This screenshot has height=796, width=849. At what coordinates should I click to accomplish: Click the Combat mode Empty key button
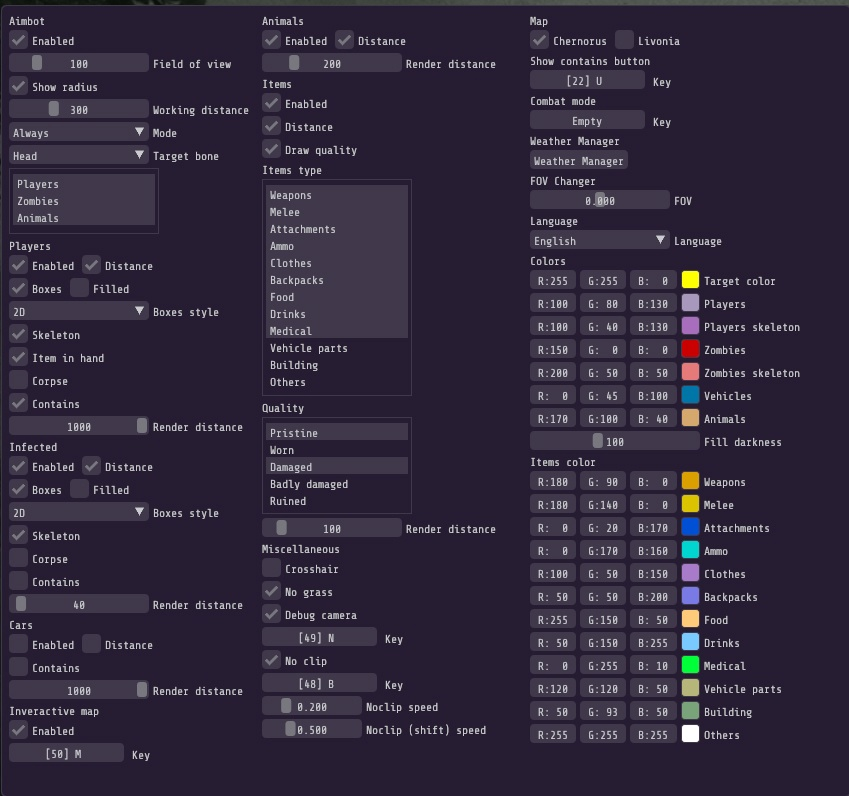click(x=586, y=121)
